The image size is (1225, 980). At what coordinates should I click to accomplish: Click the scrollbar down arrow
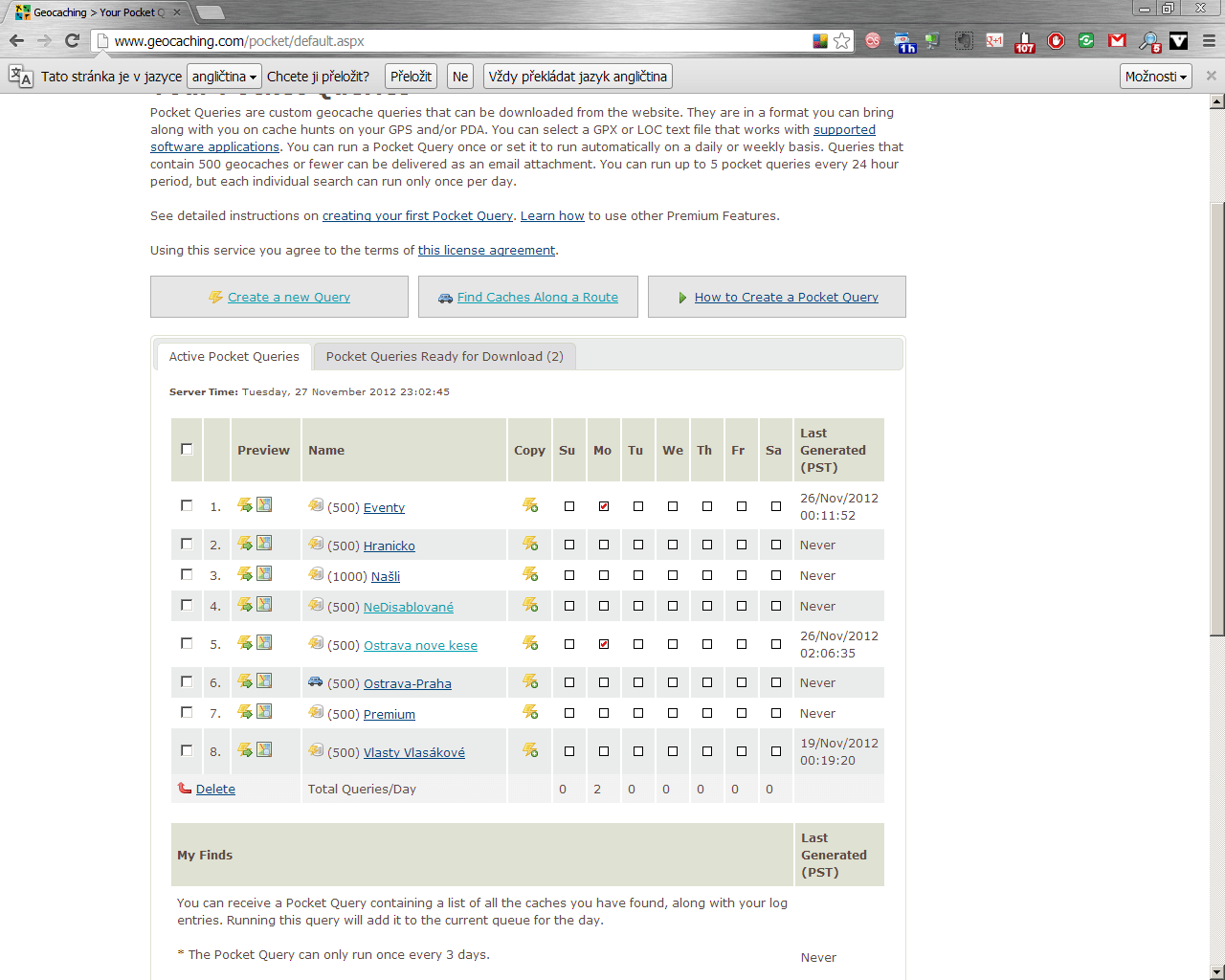tap(1217, 972)
